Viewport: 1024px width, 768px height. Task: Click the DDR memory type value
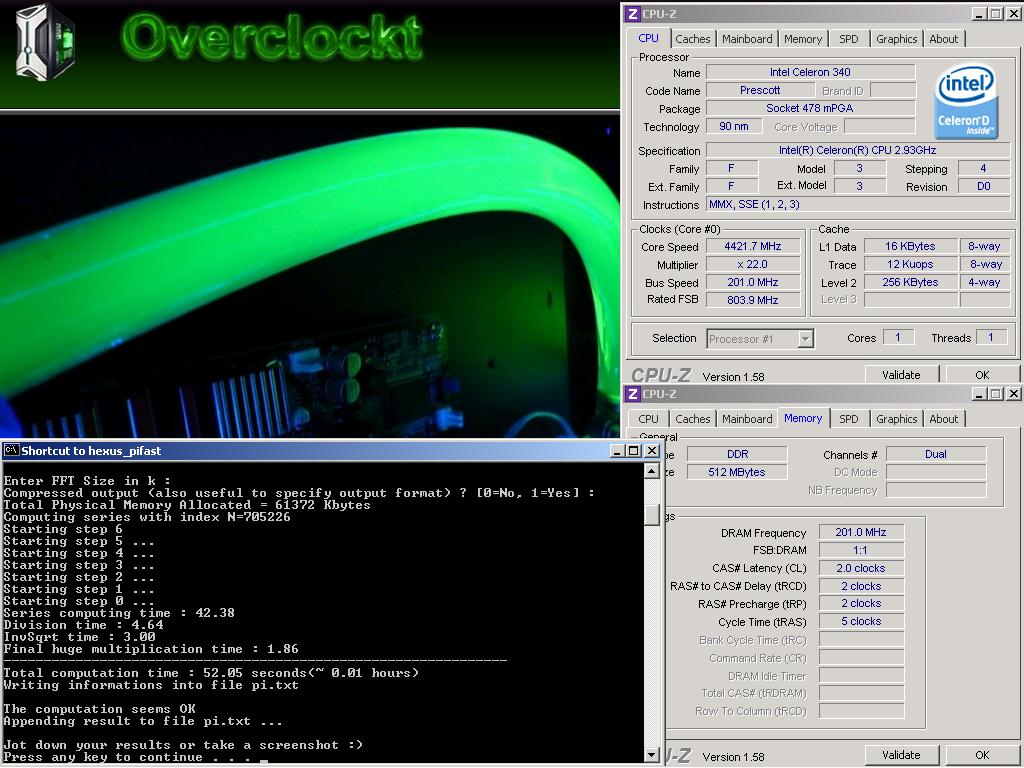(x=737, y=454)
